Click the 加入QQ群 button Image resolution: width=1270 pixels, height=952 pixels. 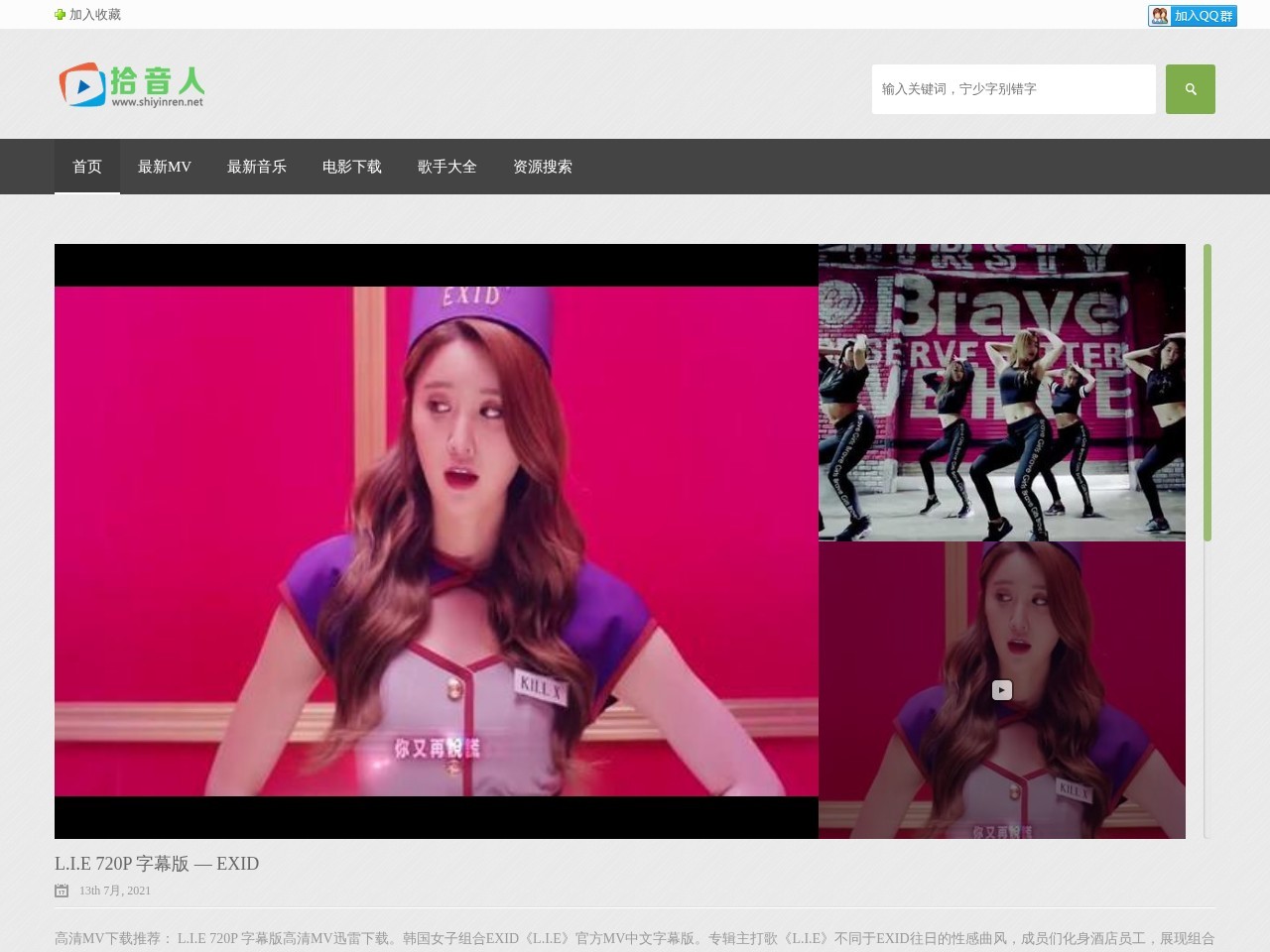pos(1193,16)
